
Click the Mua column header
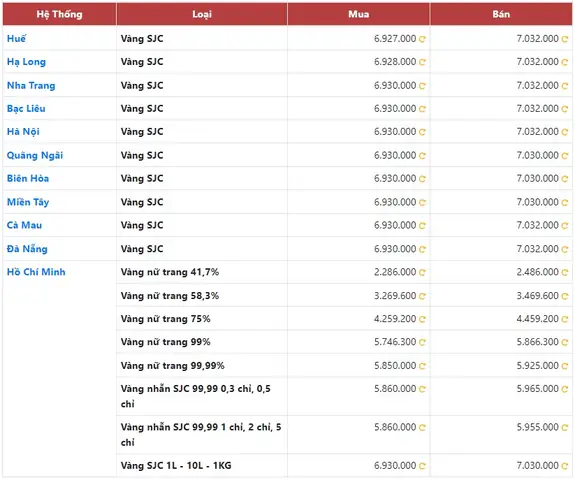tap(358, 14)
